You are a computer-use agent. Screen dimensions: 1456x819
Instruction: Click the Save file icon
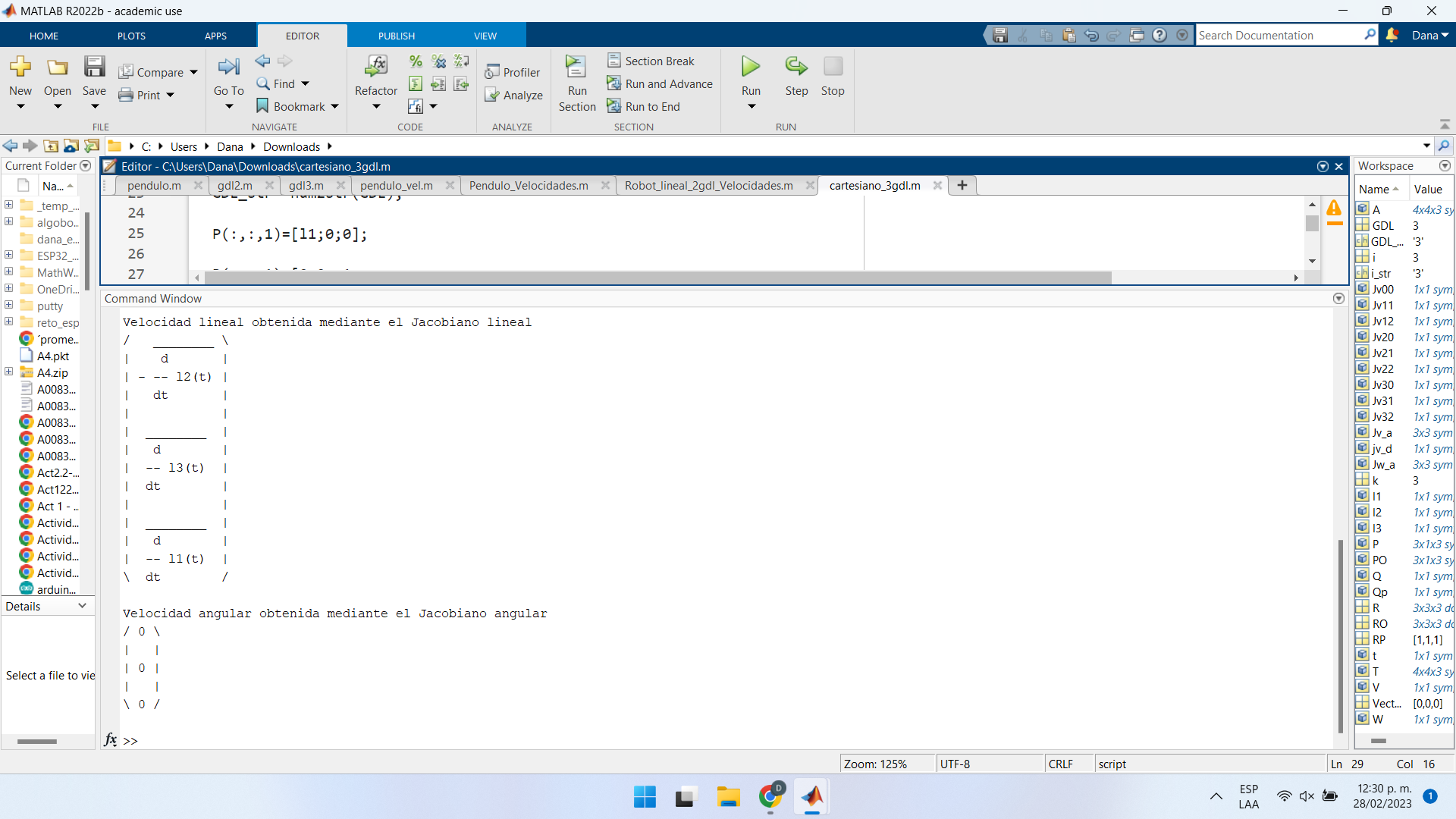pyautogui.click(x=94, y=67)
